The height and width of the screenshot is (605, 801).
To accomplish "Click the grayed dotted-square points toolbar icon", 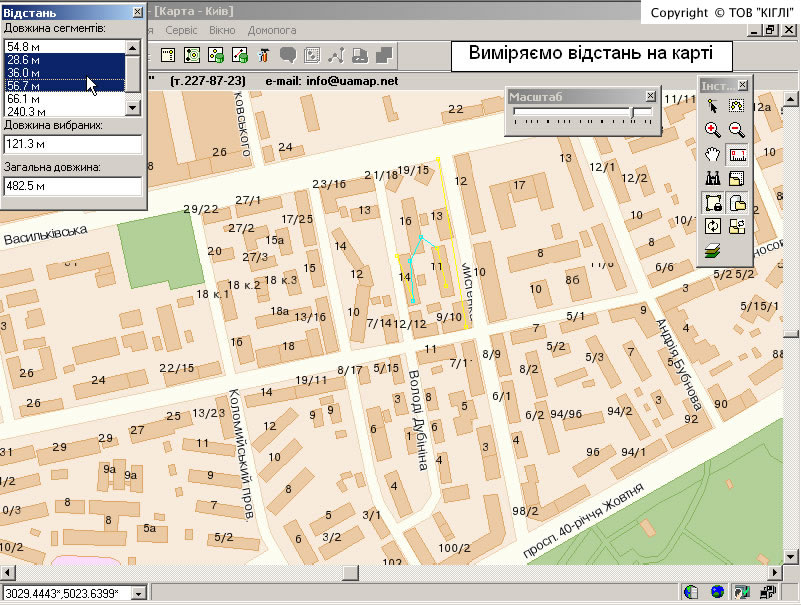I will pyautogui.click(x=312, y=55).
